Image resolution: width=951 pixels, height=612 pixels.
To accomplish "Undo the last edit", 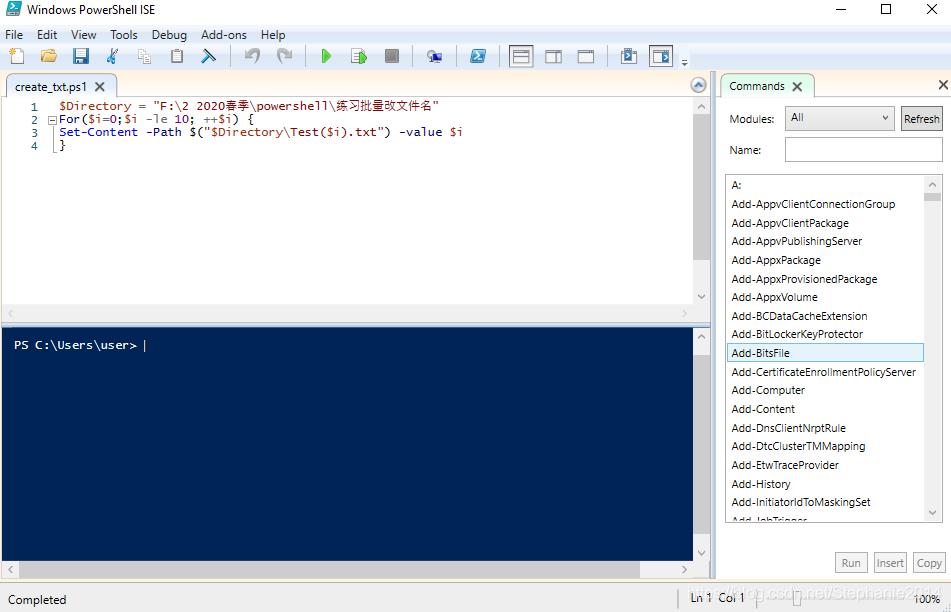I will (252, 56).
